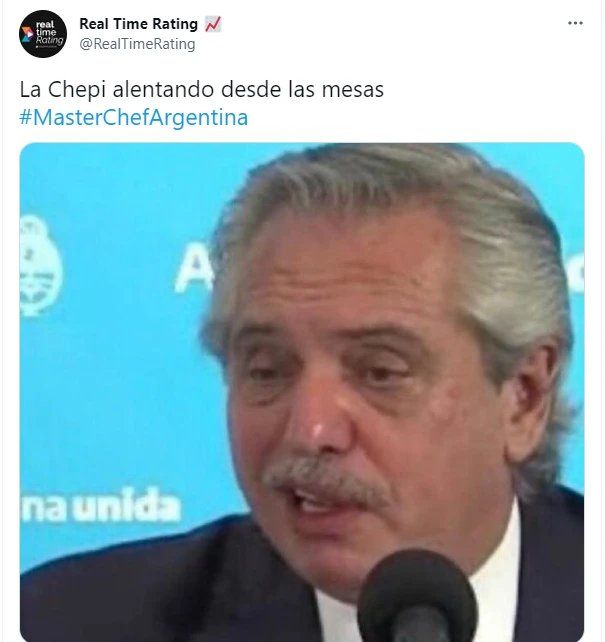Screen dimensions: 605x642
Task: Open the Real Time Rating profile avatar
Action: 43,34
